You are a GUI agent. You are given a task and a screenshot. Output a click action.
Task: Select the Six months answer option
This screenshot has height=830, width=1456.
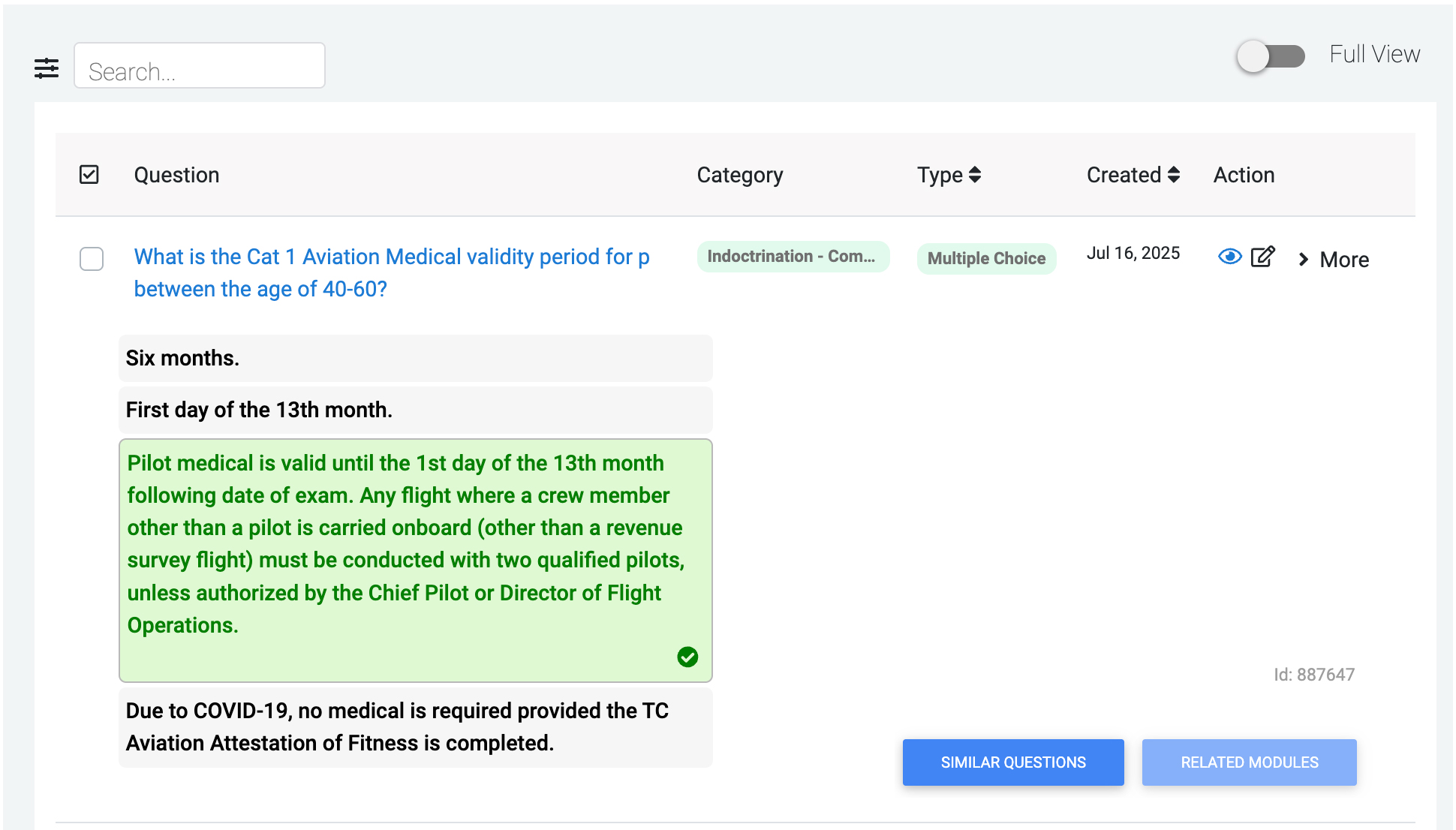(x=415, y=358)
